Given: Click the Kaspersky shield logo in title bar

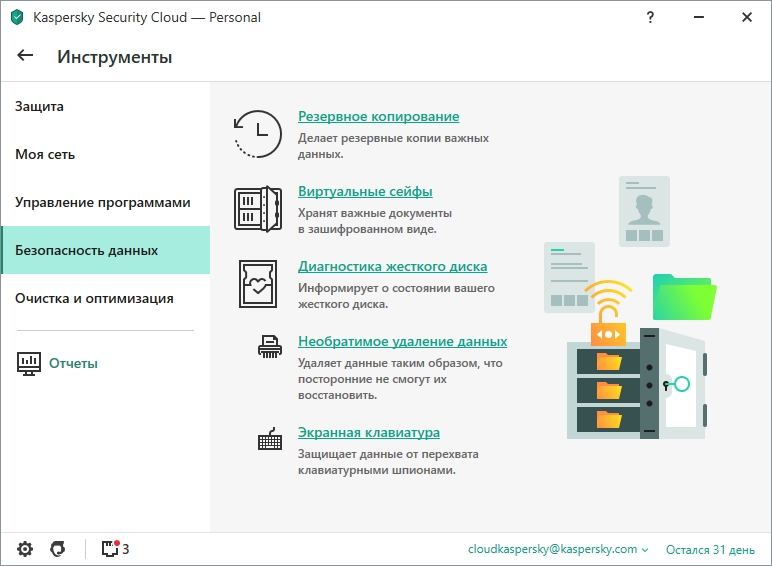Looking at the screenshot, I should point(17,17).
